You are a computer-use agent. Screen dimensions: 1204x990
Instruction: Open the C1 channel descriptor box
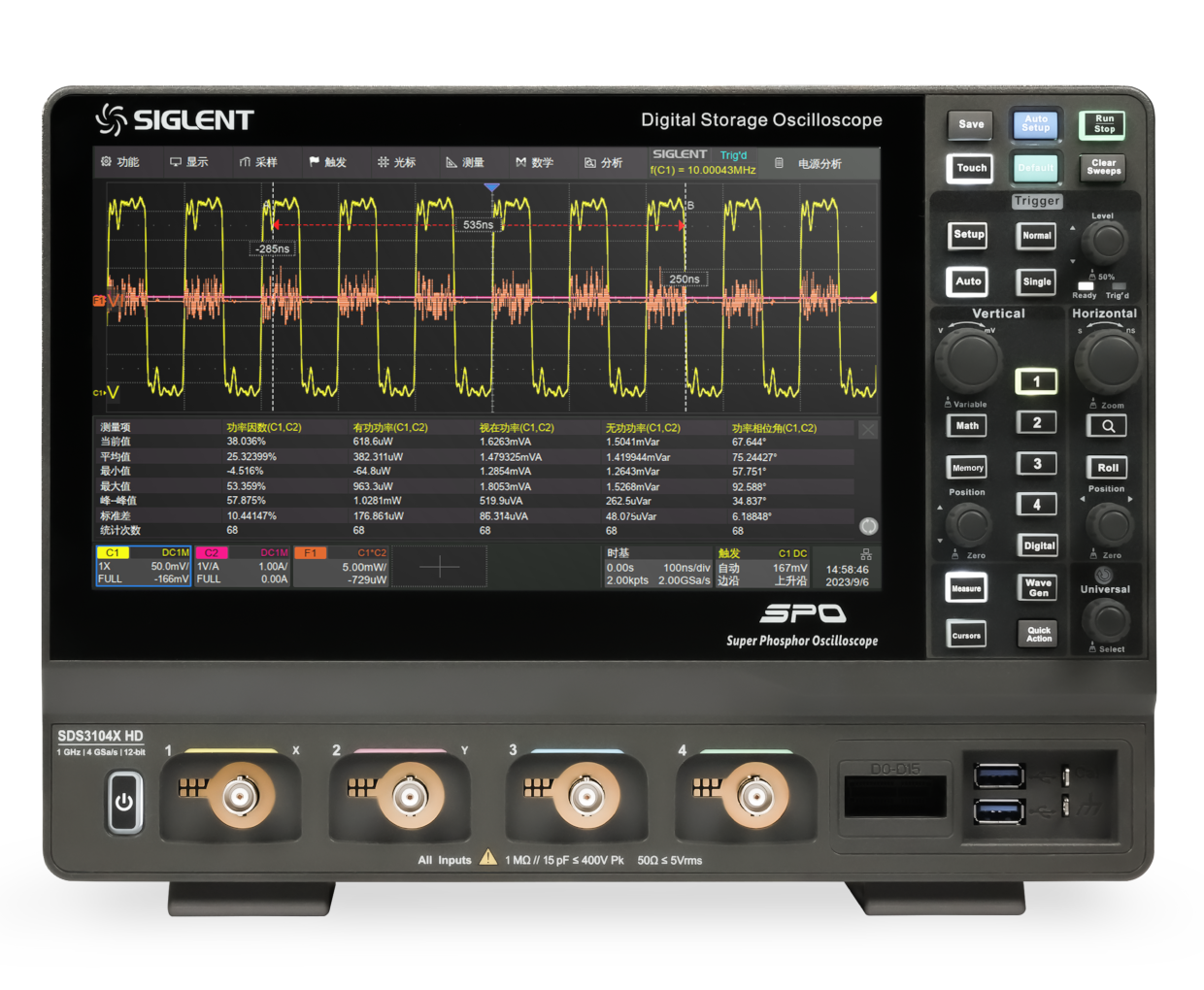click(144, 566)
